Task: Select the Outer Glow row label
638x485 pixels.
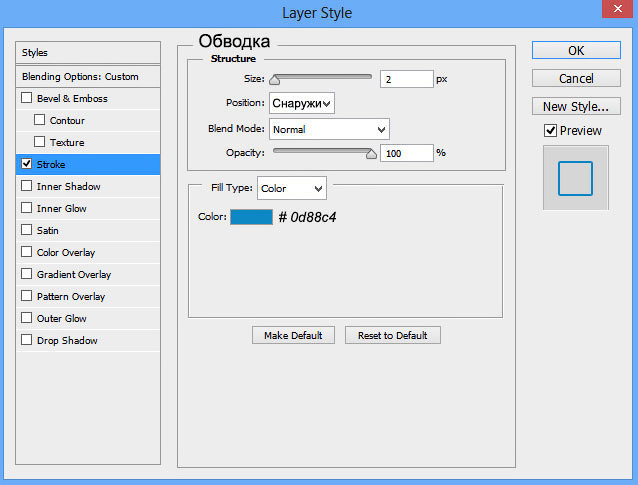Action: click(x=61, y=319)
